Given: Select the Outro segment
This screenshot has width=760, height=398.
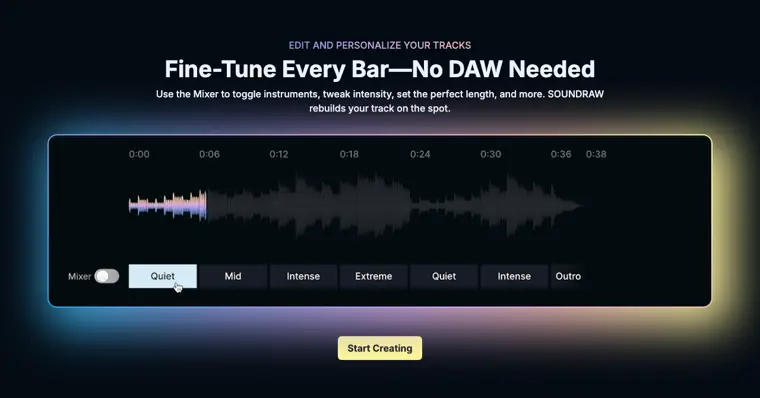Looking at the screenshot, I should click(568, 276).
